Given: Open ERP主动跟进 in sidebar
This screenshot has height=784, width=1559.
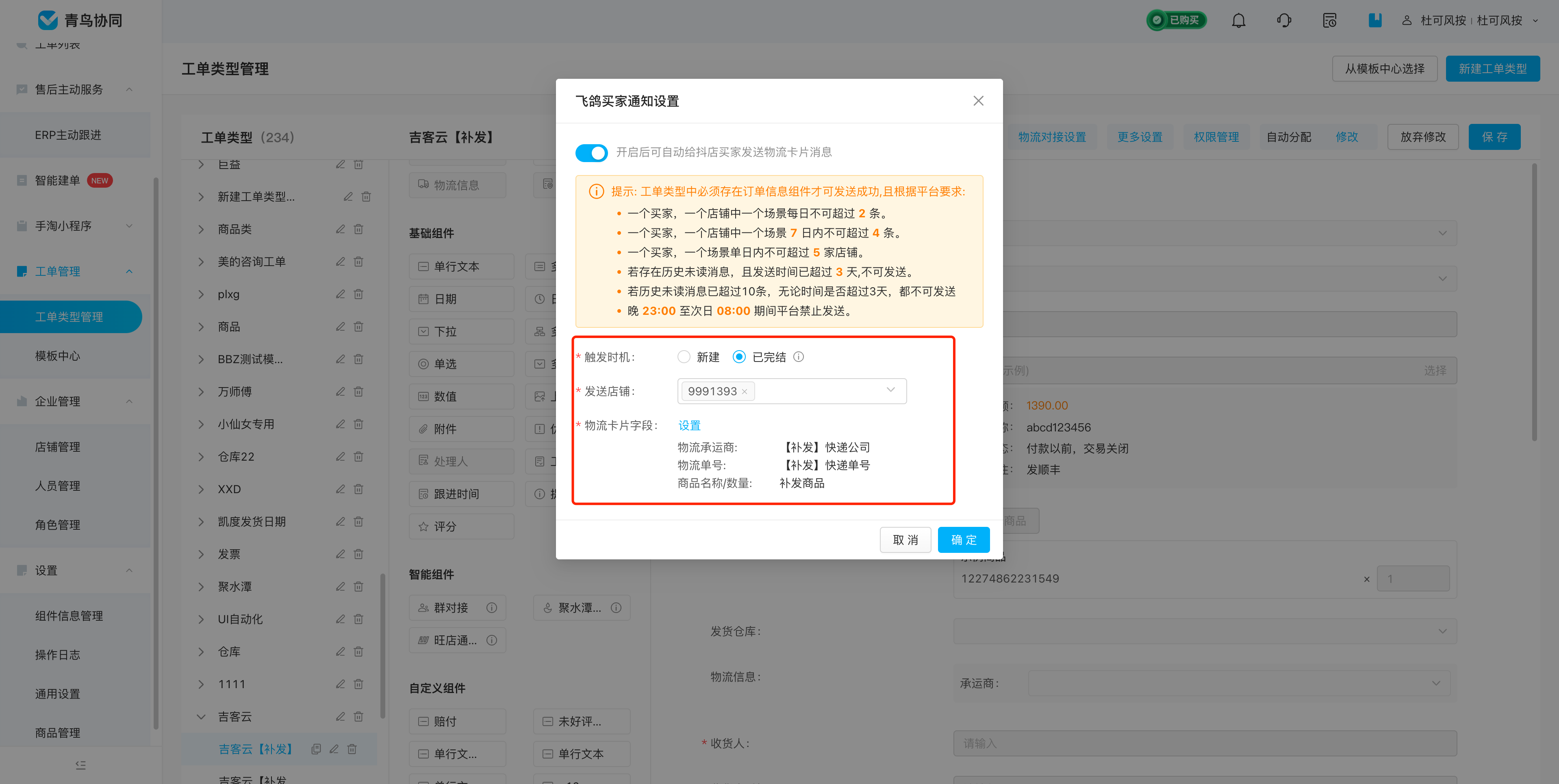Looking at the screenshot, I should coord(68,135).
